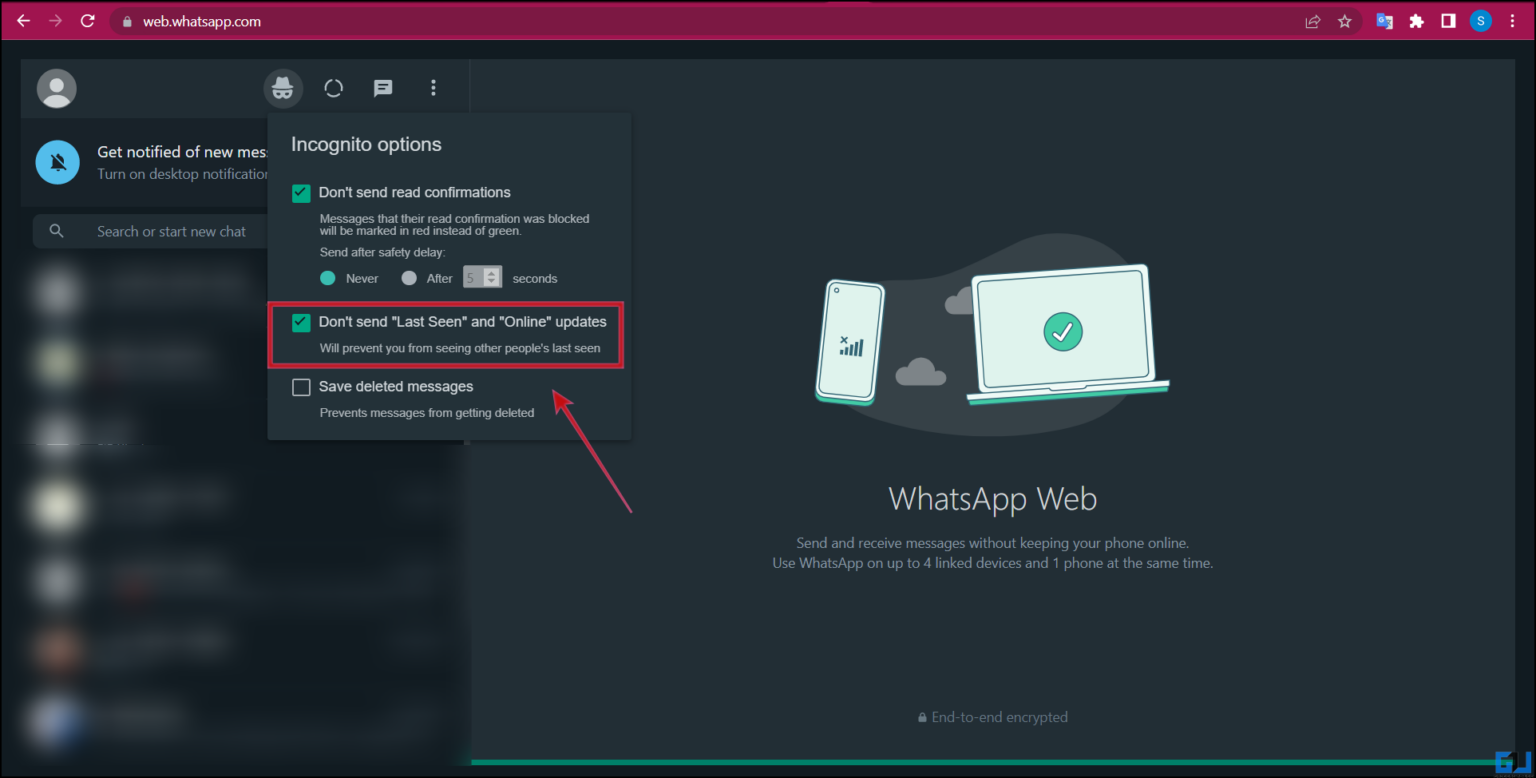Enable Save deleted messages
The width and height of the screenshot is (1536, 778).
tap(300, 387)
